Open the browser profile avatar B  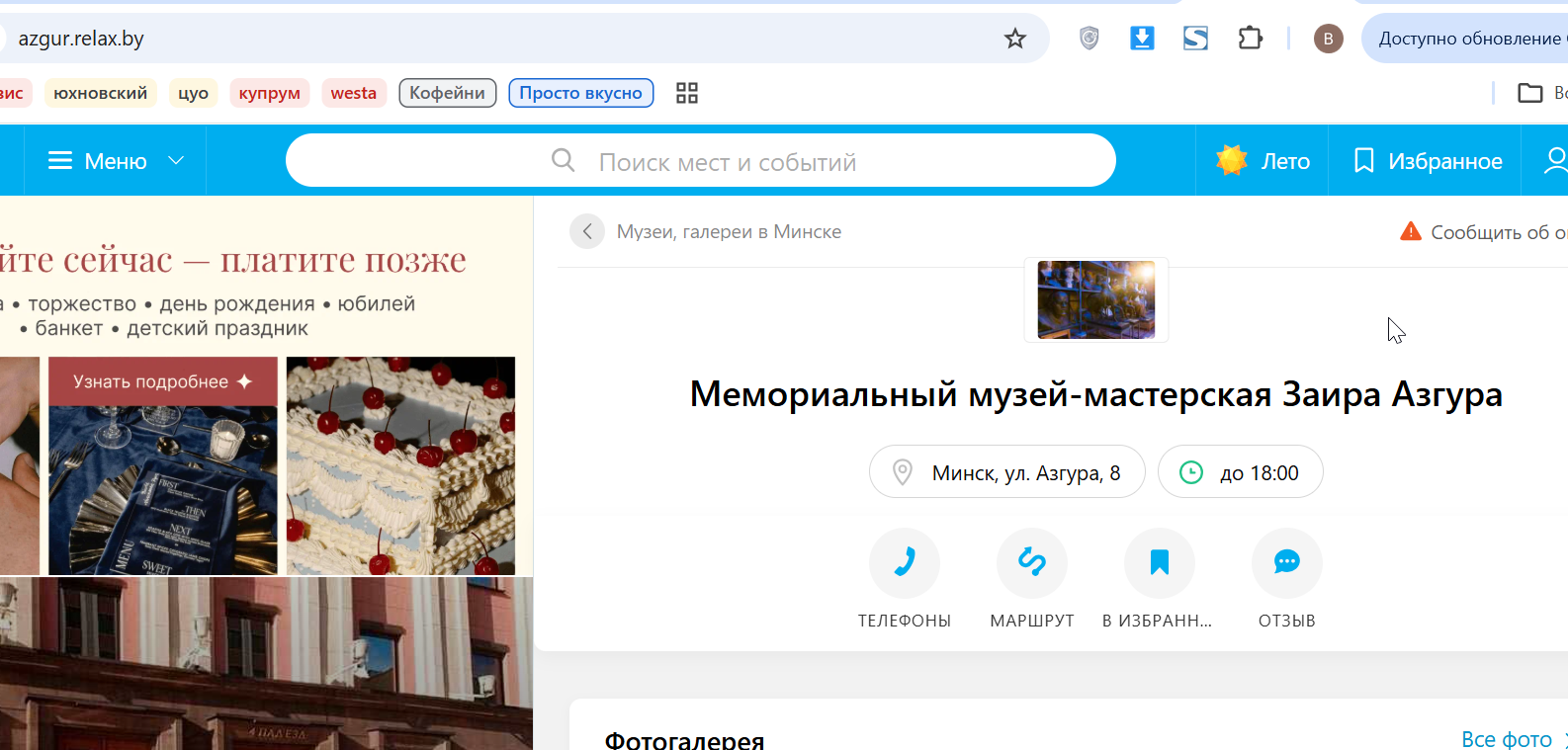[1328, 39]
